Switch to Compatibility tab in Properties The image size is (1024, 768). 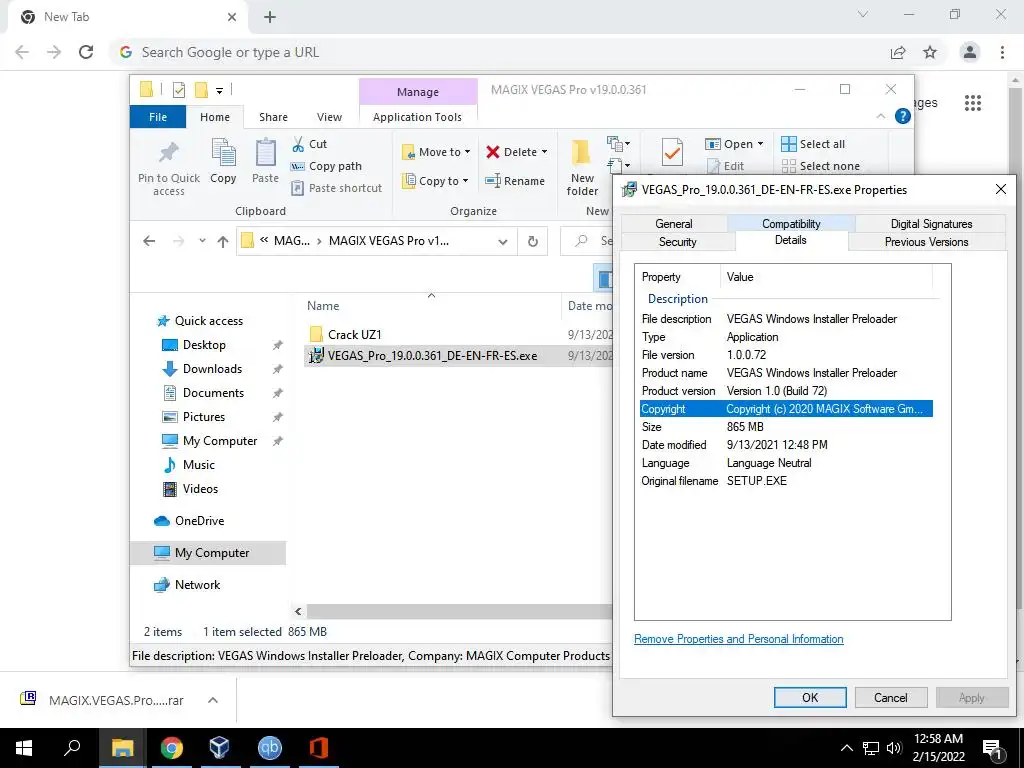tap(791, 223)
